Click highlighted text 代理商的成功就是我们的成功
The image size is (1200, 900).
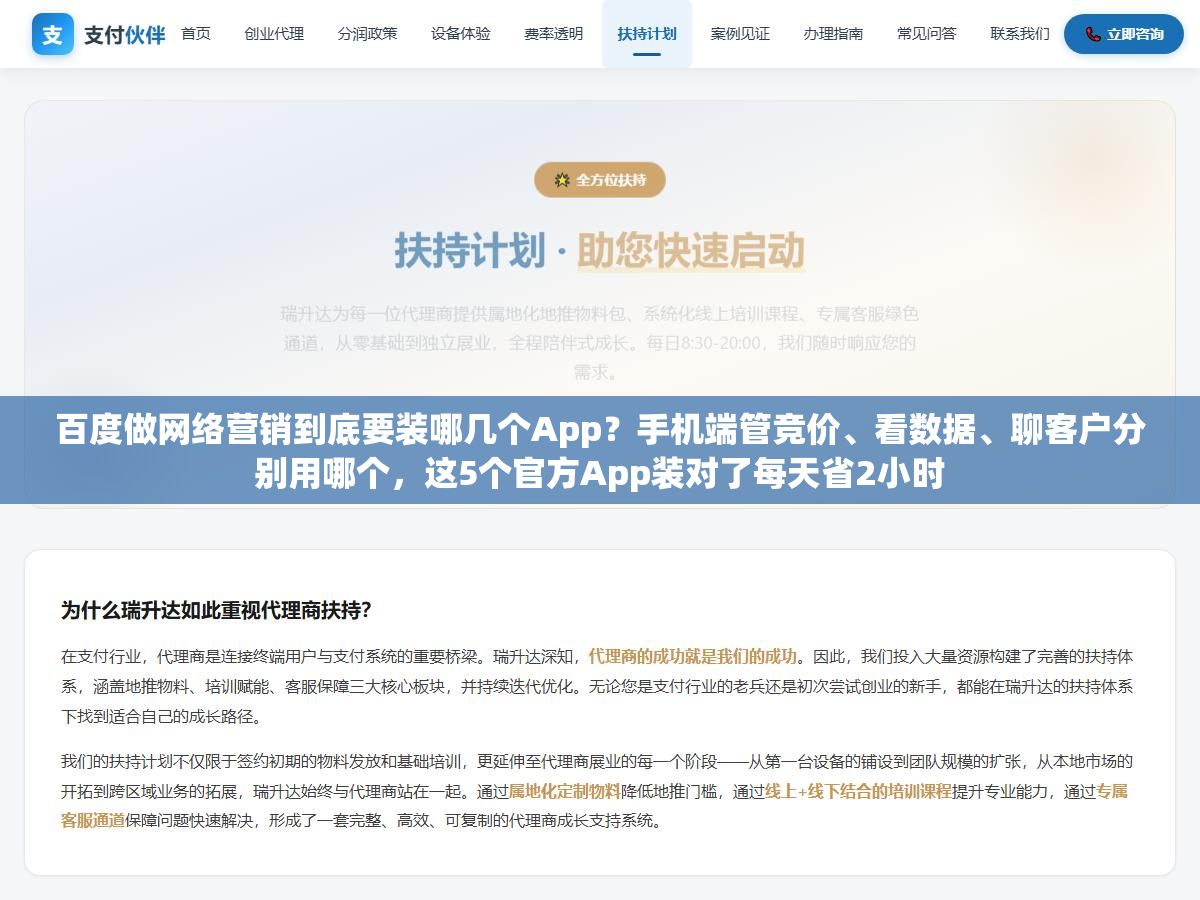click(693, 657)
